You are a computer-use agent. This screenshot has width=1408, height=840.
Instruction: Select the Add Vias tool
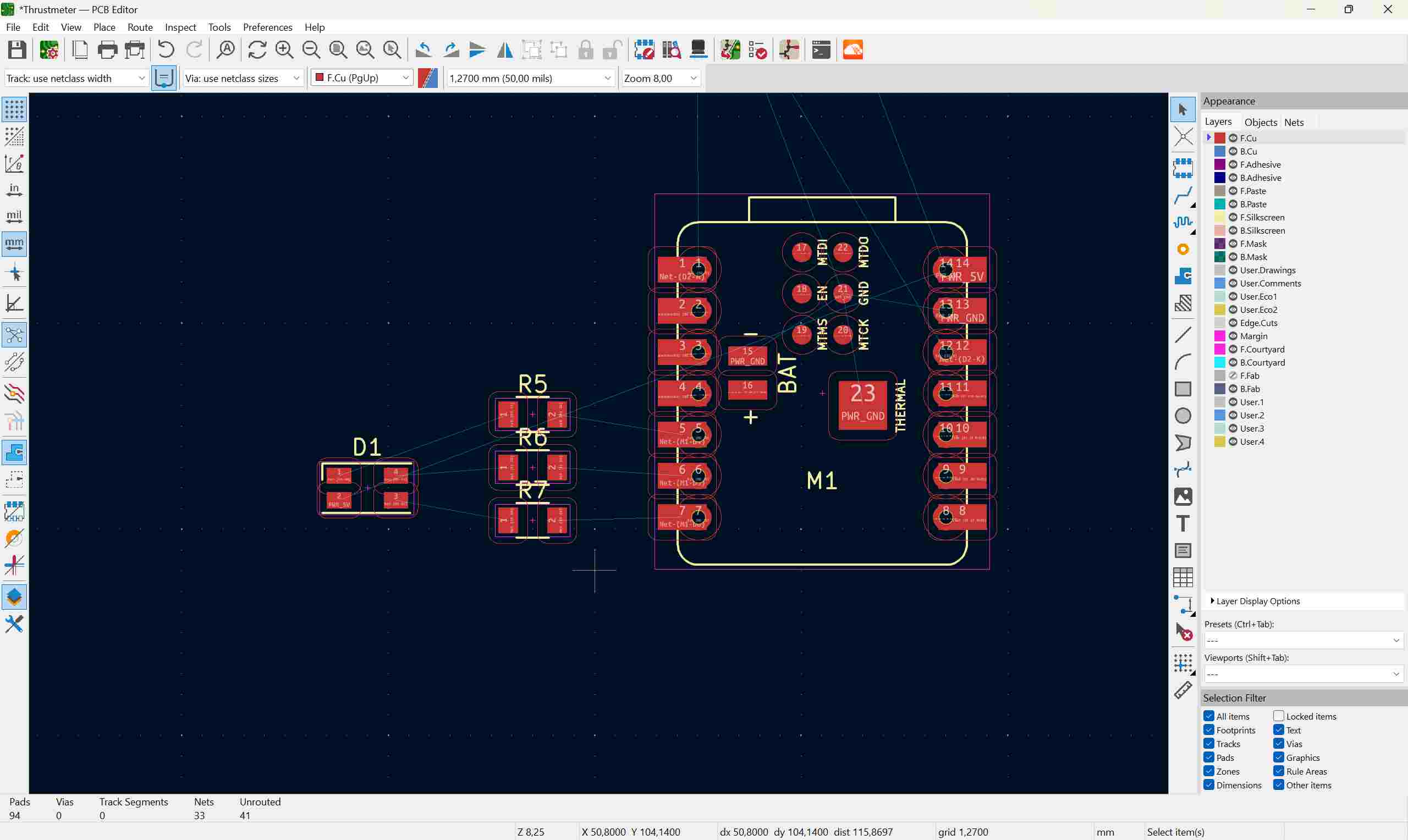coord(1182,250)
